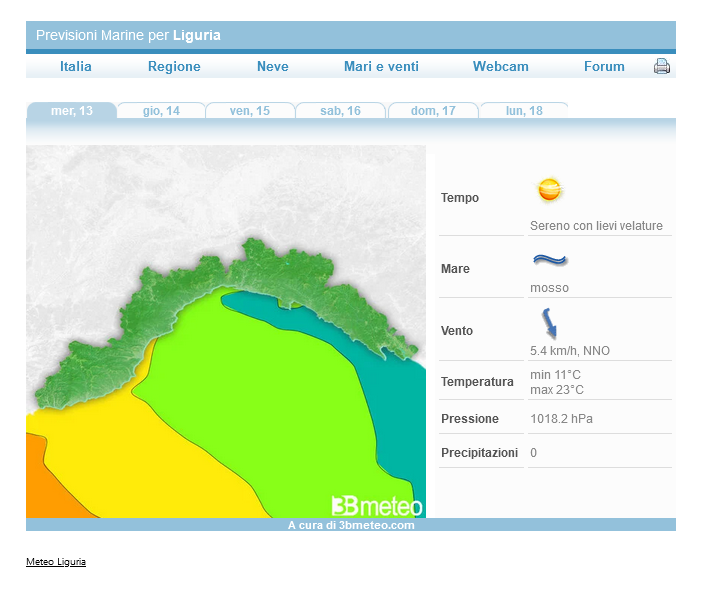The image size is (708, 594).
Task: Open the Regione section
Action: [x=174, y=67]
